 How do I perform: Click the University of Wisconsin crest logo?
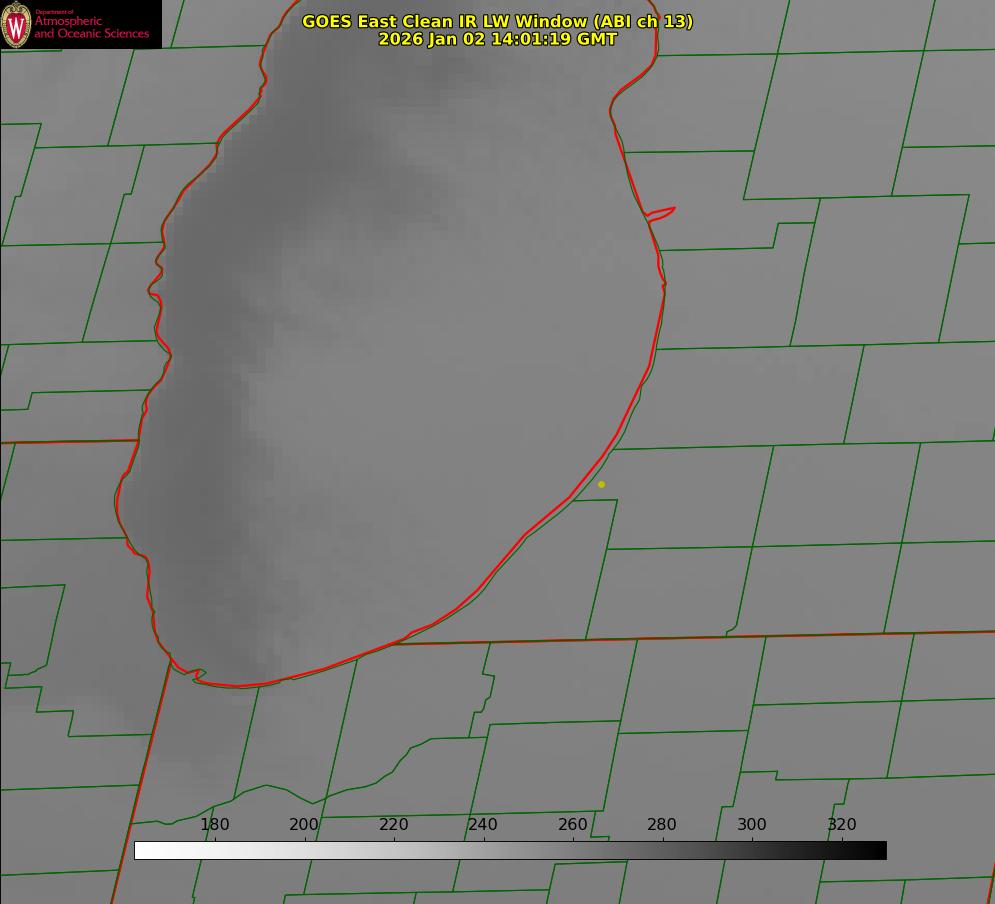17,24
